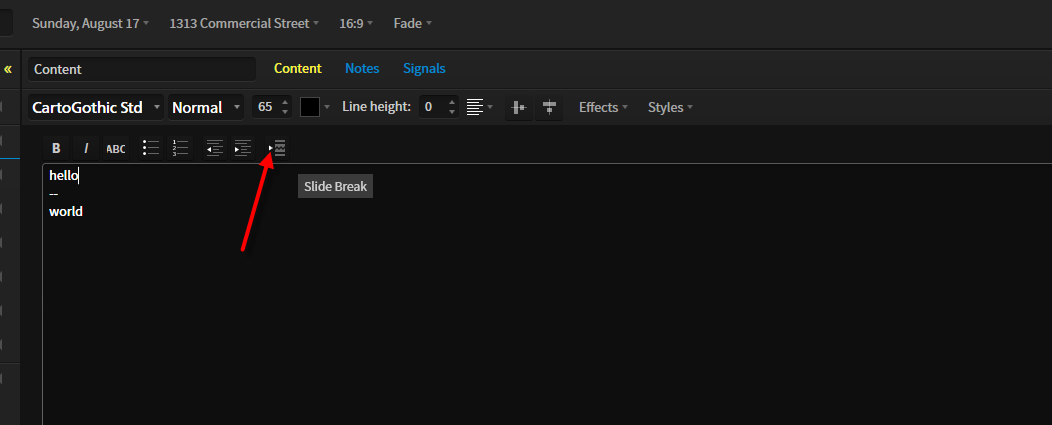Viewport: 1052px width, 425px height.
Task: Apply a bulleted list
Action: pos(151,148)
